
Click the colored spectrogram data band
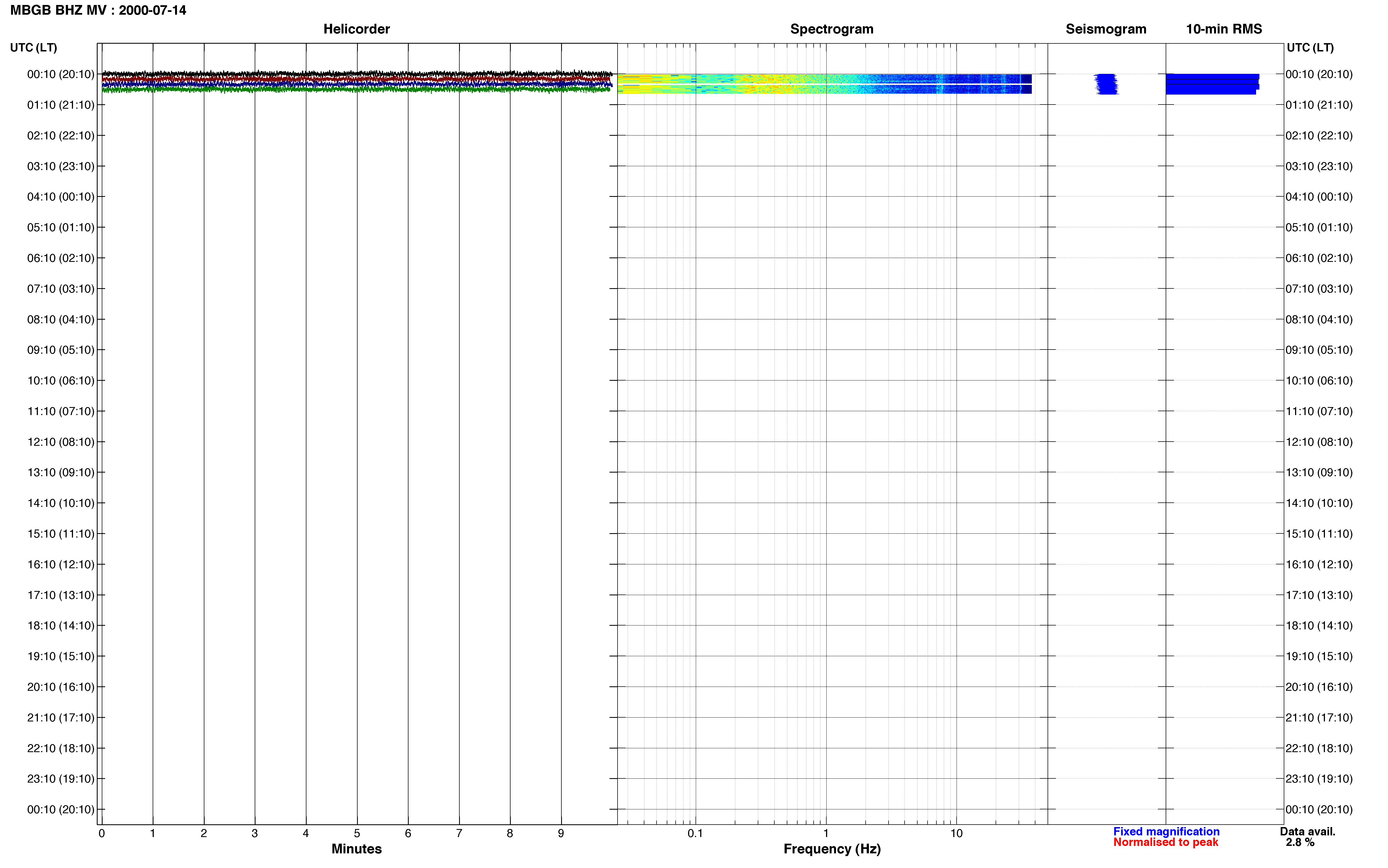click(x=824, y=84)
